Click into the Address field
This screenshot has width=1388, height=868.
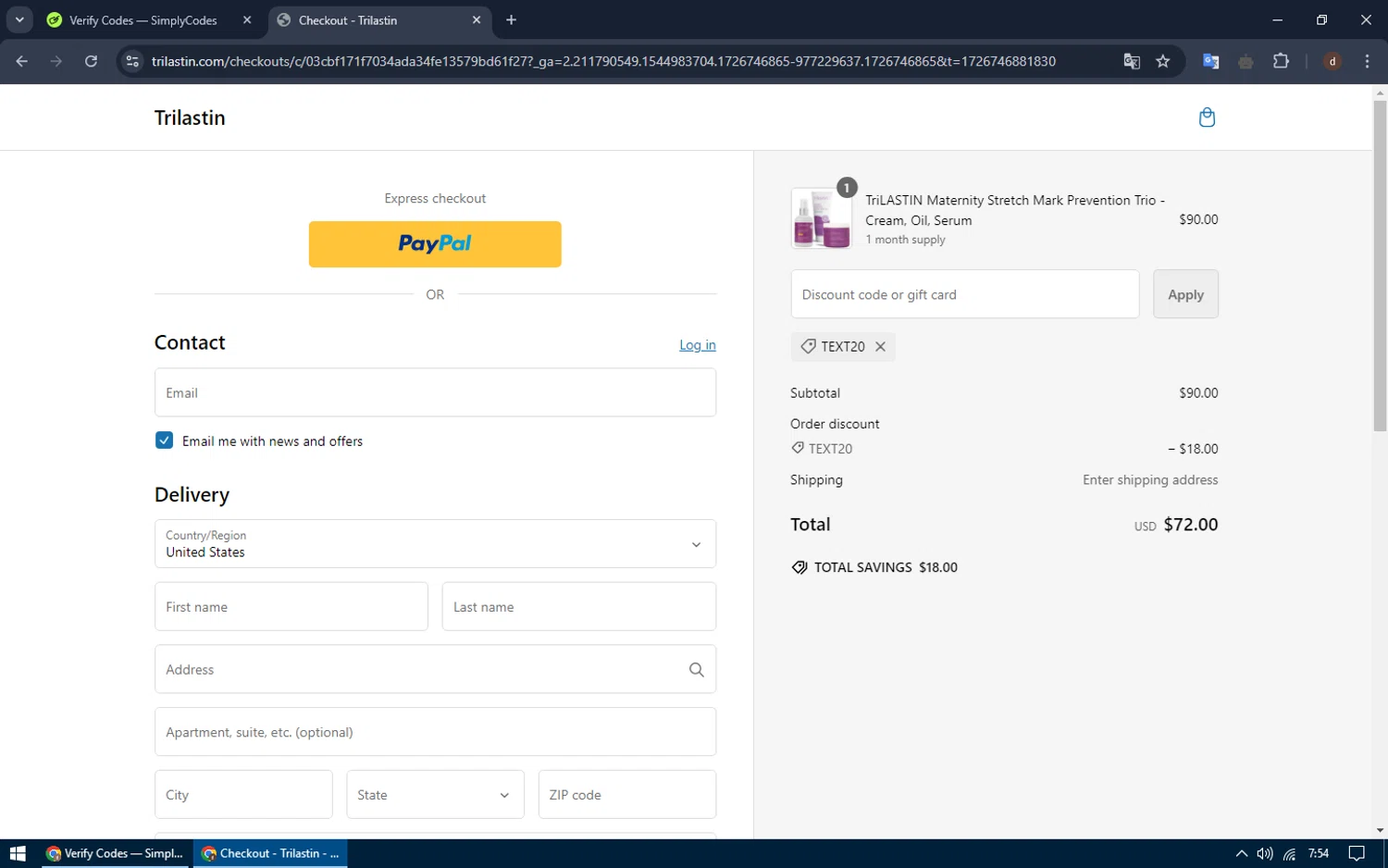pos(435,670)
